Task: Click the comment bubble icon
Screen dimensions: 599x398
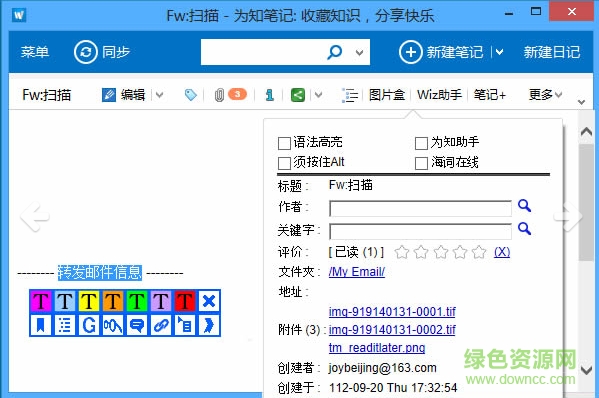Action: pyautogui.click(x=137, y=325)
